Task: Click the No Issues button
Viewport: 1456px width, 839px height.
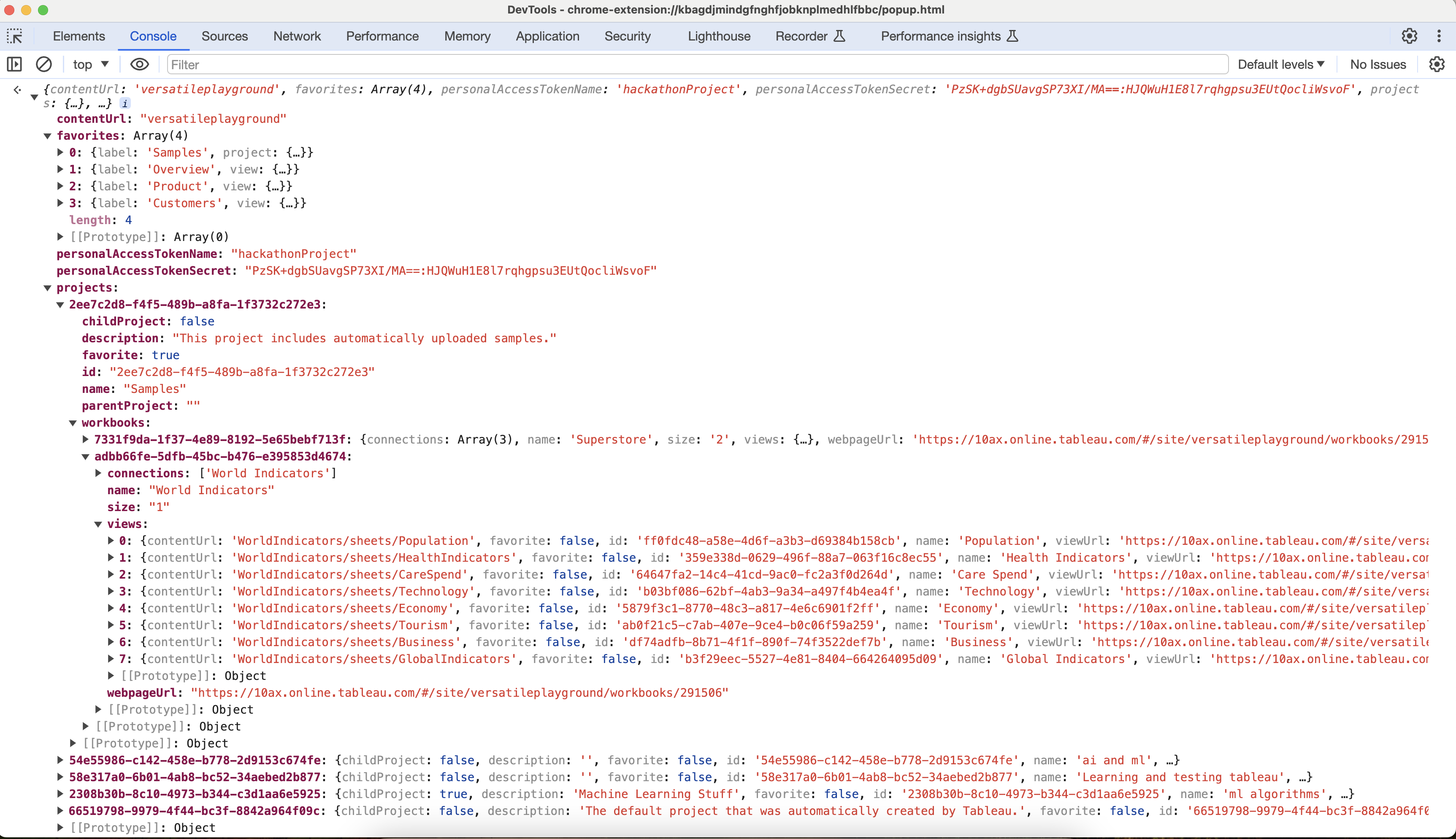Action: click(x=1378, y=64)
